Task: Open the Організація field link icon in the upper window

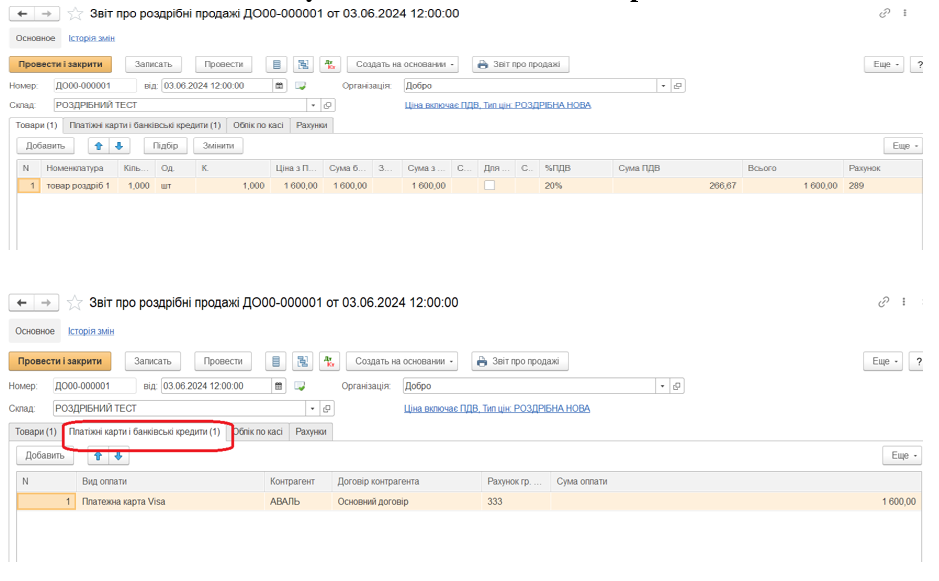Action: coord(678,86)
